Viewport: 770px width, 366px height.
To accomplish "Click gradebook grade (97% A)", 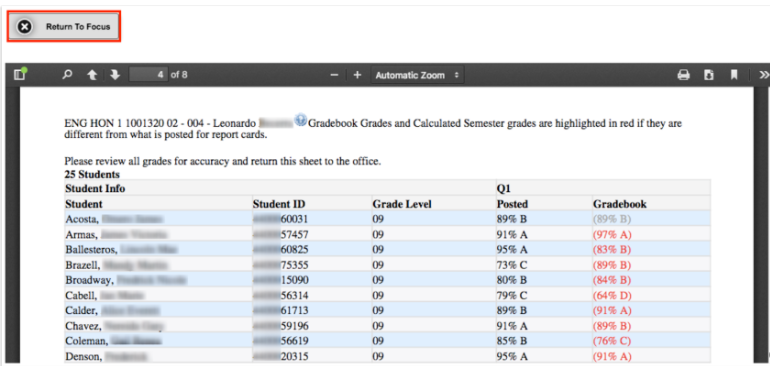I will [x=612, y=234].
